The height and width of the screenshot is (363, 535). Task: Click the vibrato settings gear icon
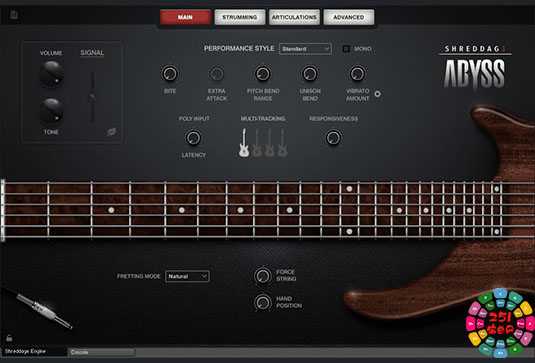tap(377, 94)
